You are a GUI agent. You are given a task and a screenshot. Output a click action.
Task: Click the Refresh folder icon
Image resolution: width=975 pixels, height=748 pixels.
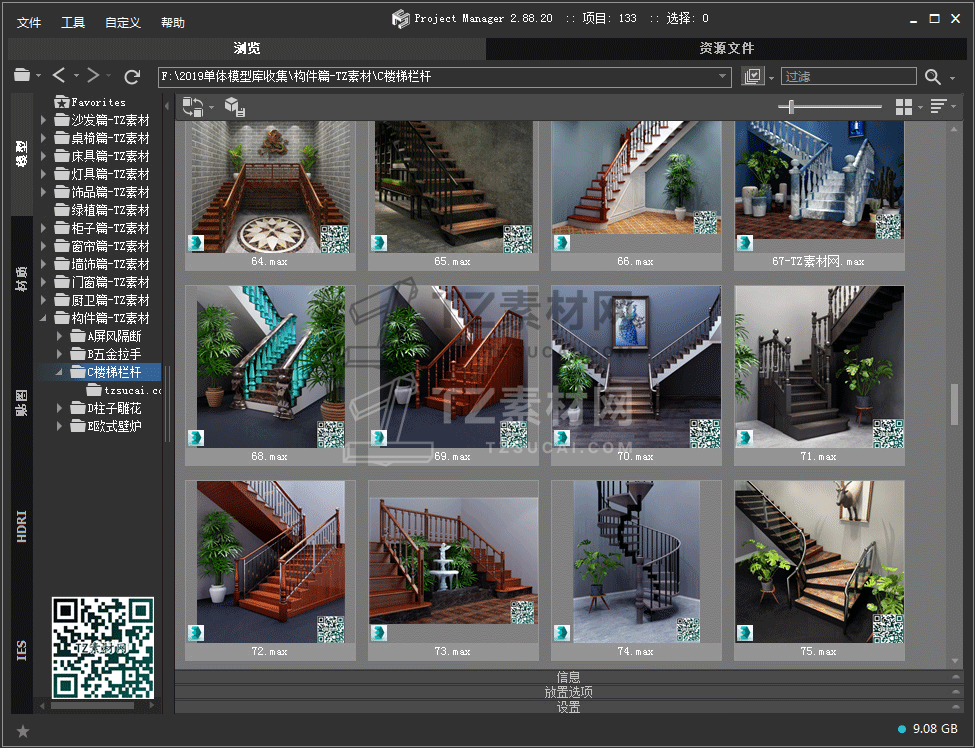click(x=132, y=76)
